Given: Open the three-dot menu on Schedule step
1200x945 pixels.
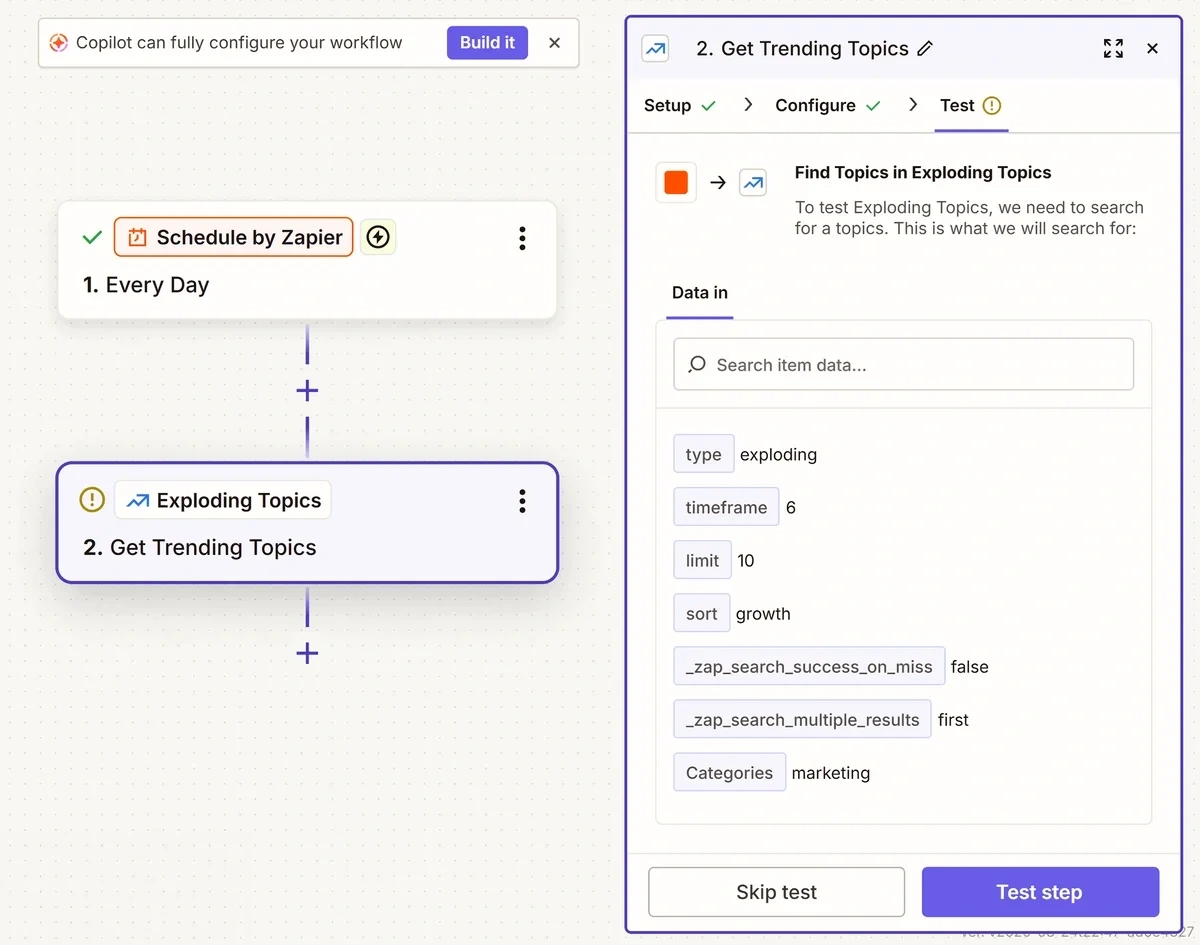Looking at the screenshot, I should (x=522, y=238).
